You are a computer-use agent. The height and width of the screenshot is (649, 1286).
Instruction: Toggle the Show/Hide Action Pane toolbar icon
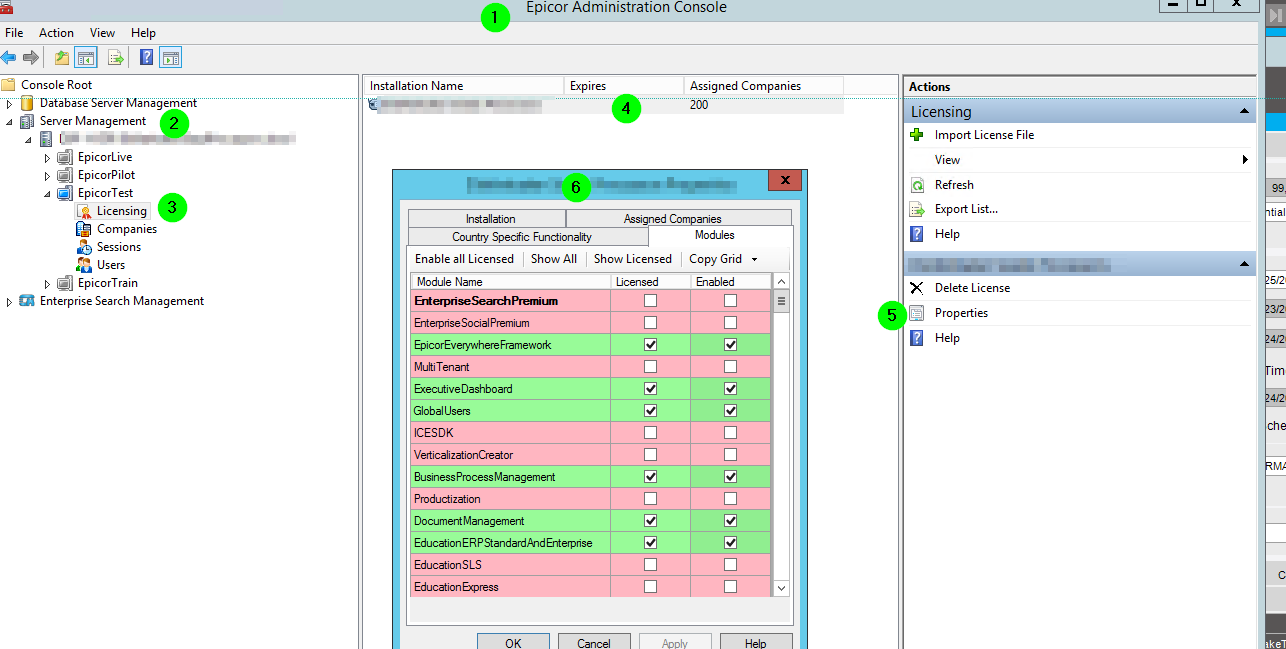click(170, 57)
